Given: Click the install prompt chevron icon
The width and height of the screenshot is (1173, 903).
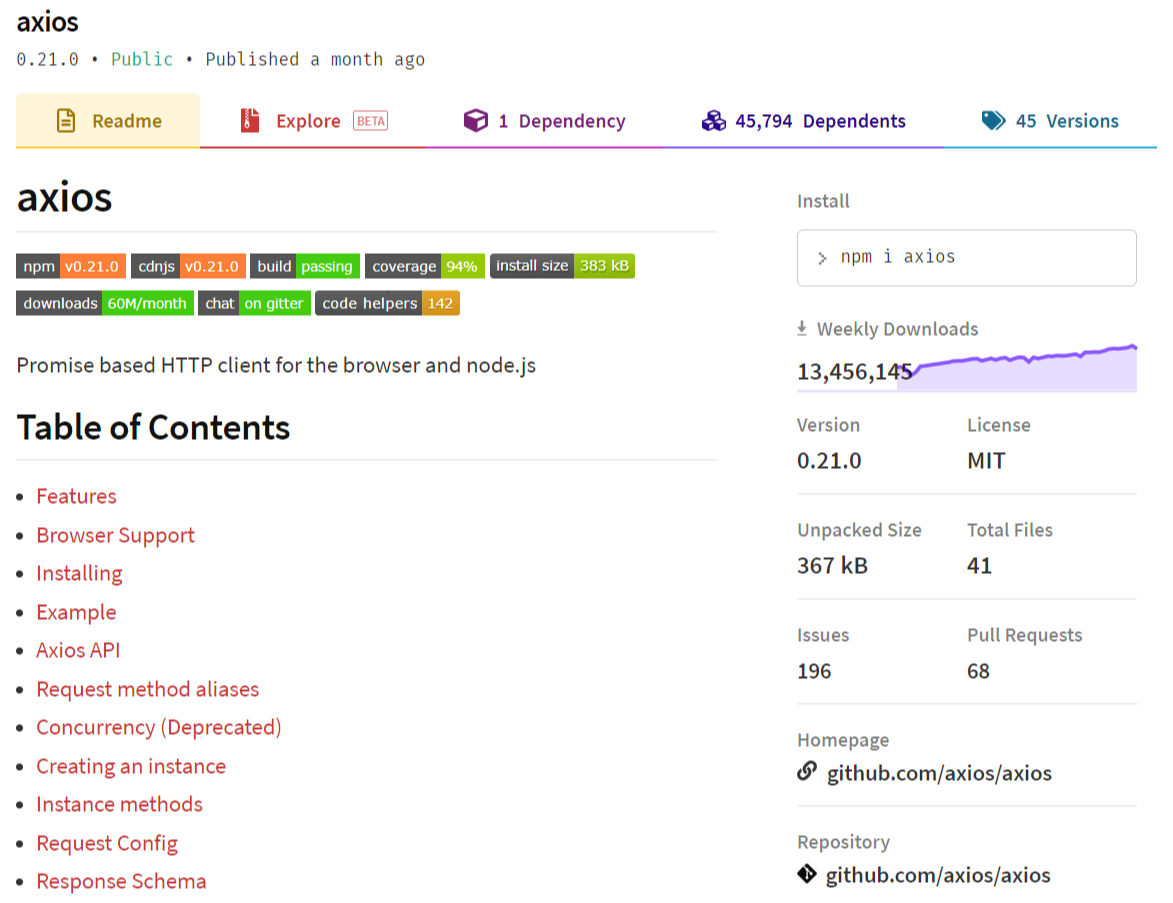Looking at the screenshot, I should tap(822, 258).
